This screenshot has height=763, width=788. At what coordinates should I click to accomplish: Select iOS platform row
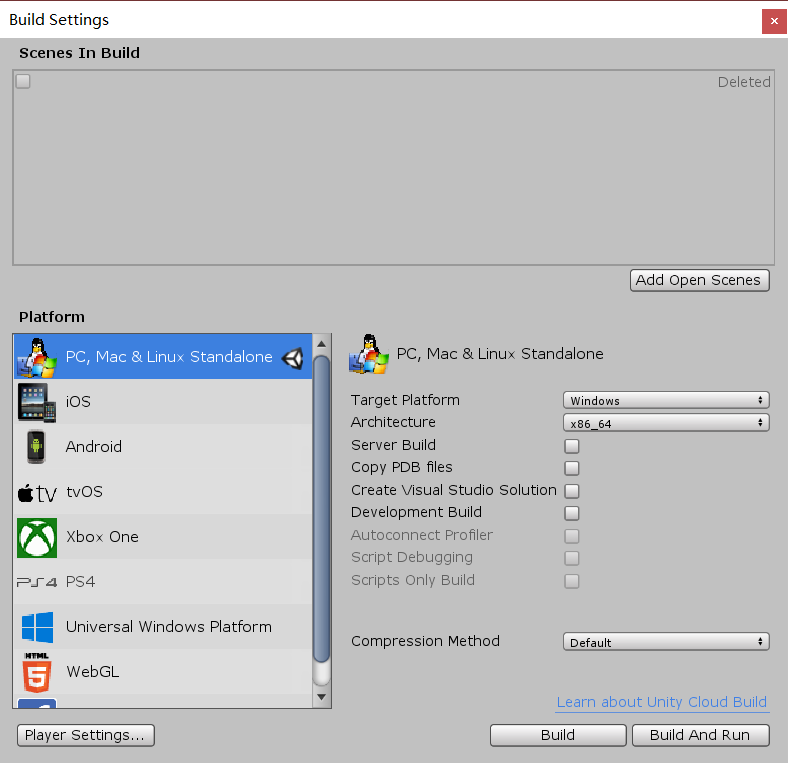[x=163, y=402]
